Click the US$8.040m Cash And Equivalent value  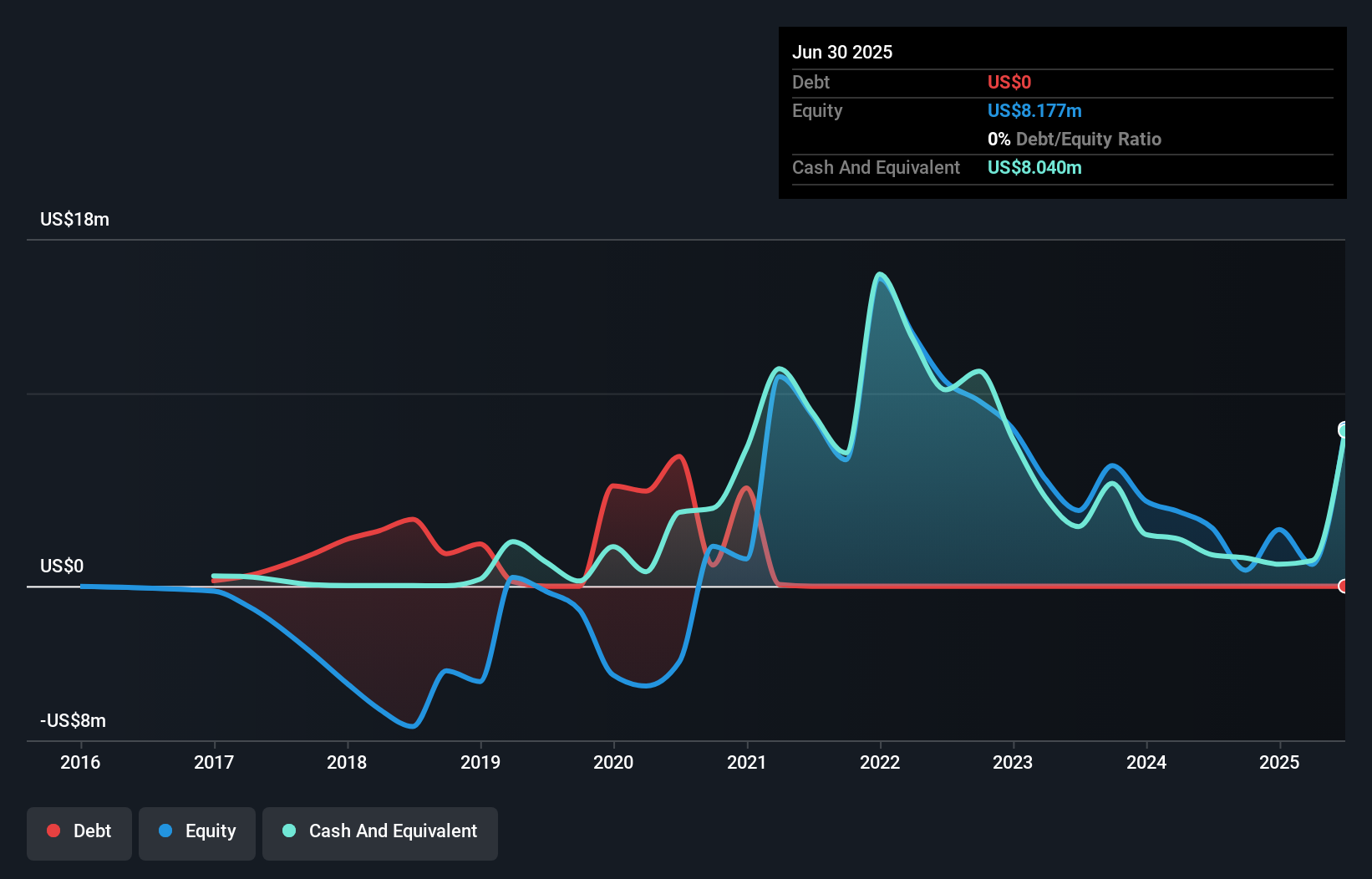point(1034,167)
